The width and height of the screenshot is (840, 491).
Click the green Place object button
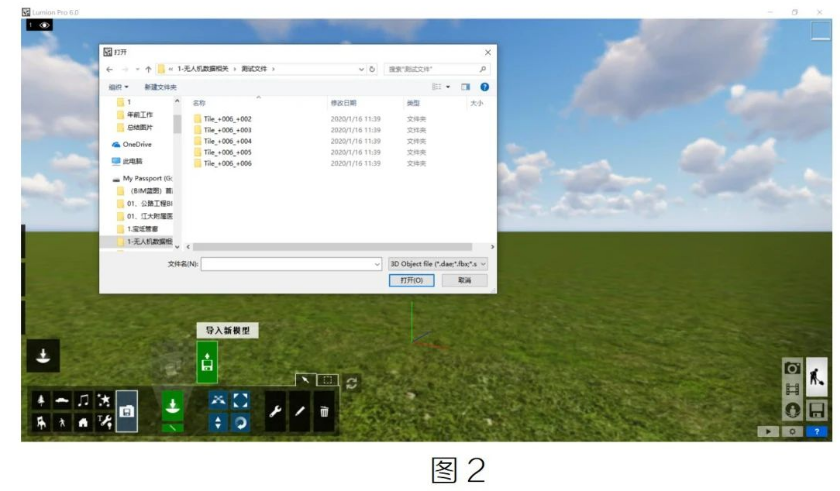172,405
